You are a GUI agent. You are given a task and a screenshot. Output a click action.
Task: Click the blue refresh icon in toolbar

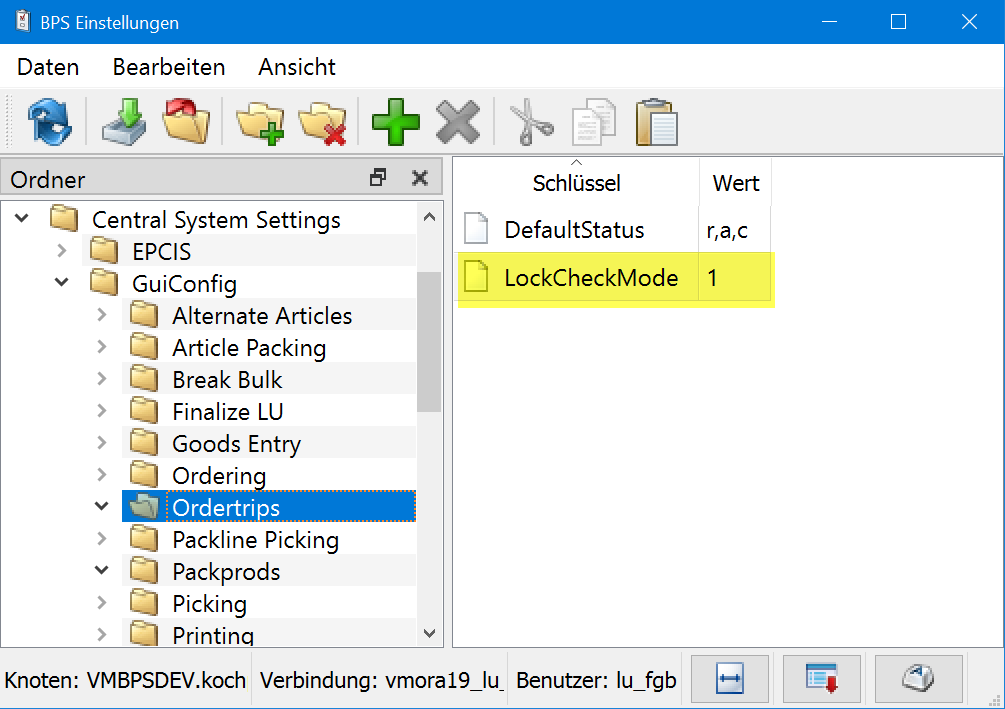[x=49, y=122]
